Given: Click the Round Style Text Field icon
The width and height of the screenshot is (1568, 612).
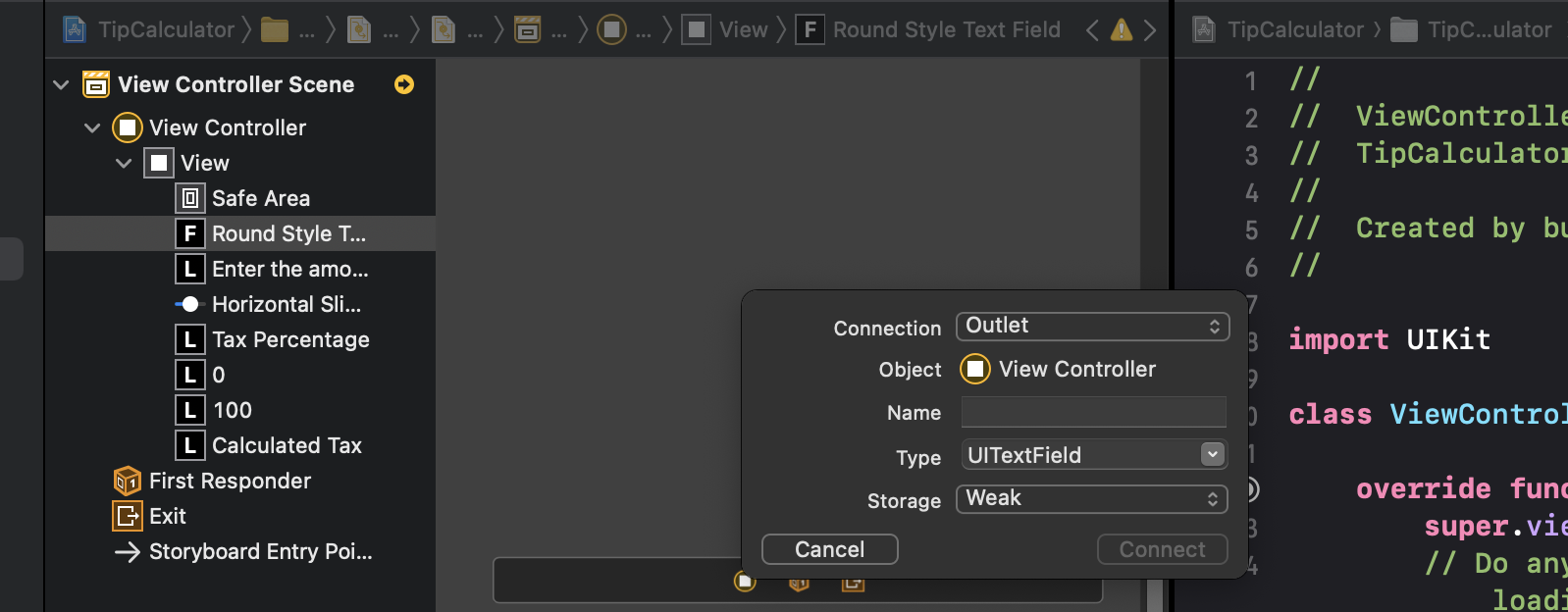Looking at the screenshot, I should coord(190,234).
